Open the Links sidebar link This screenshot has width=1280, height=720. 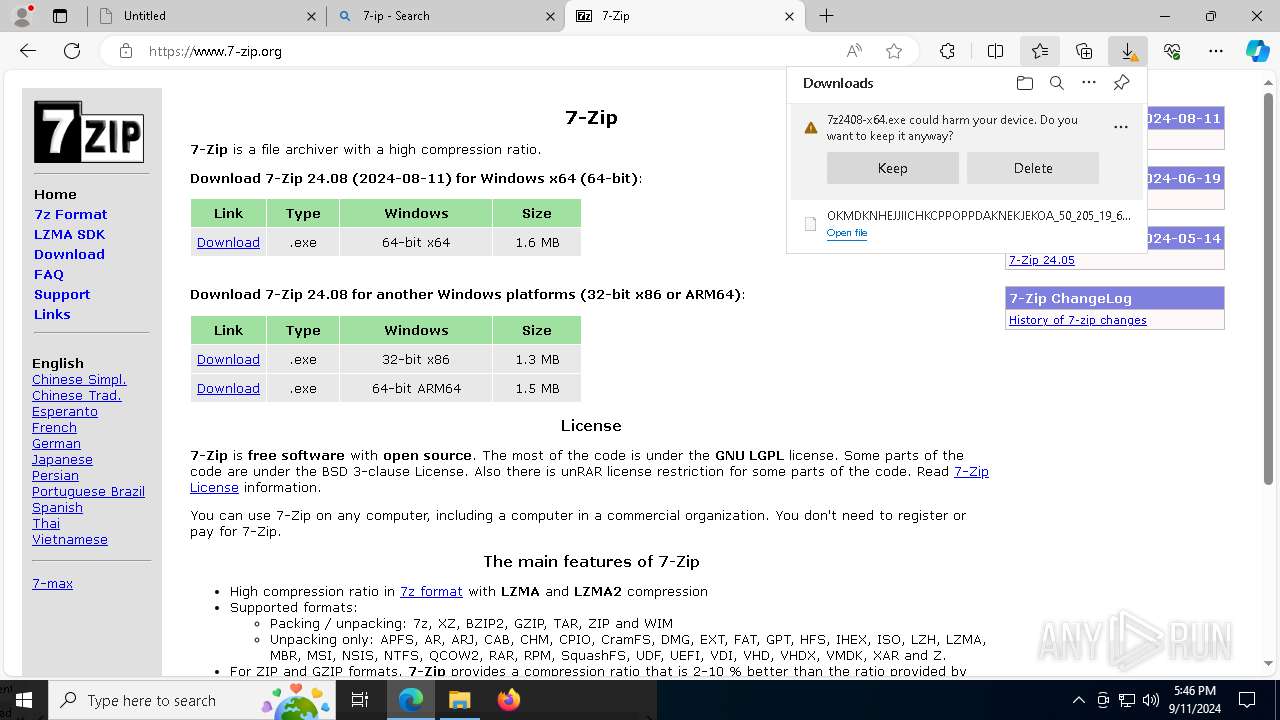point(52,314)
